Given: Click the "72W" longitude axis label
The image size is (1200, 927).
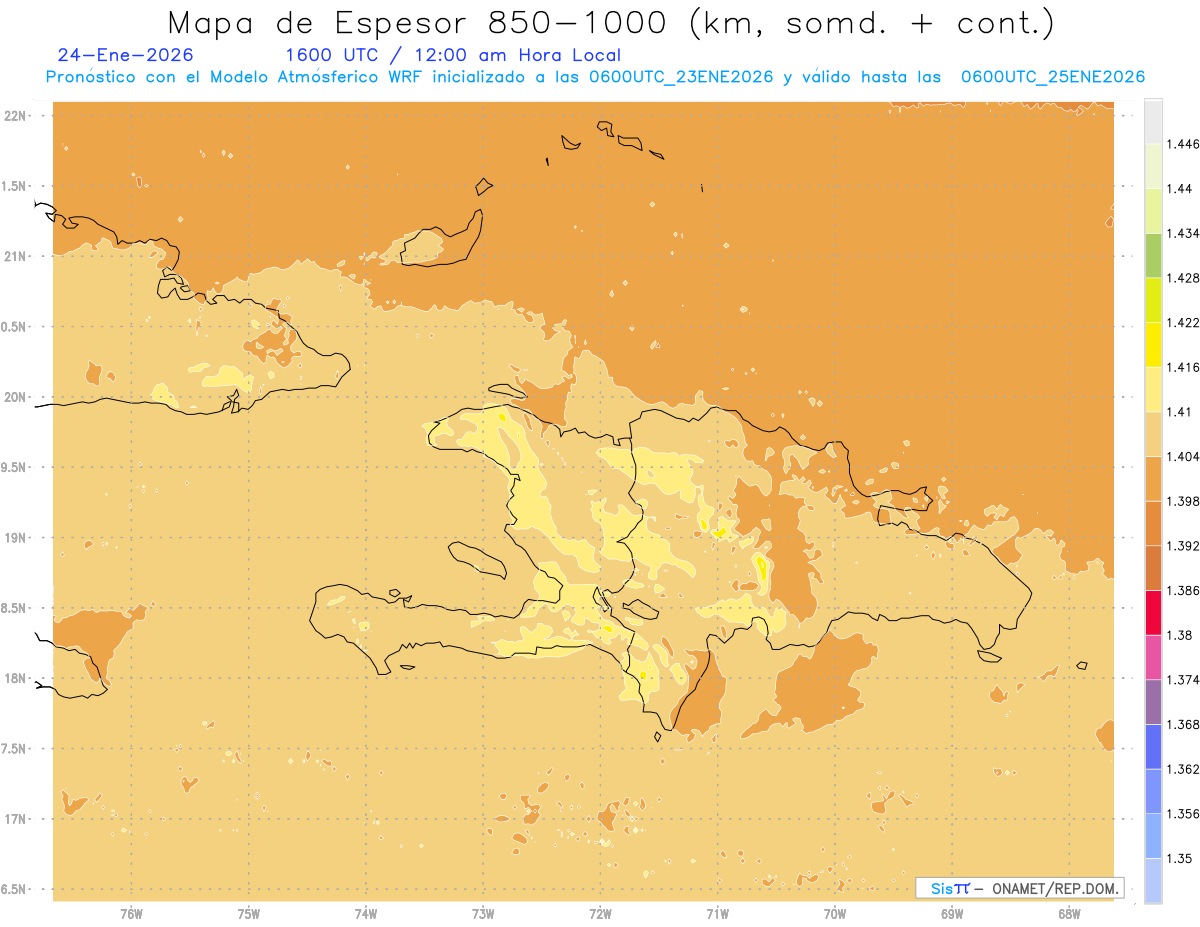Looking at the screenshot, I should coord(600,914).
